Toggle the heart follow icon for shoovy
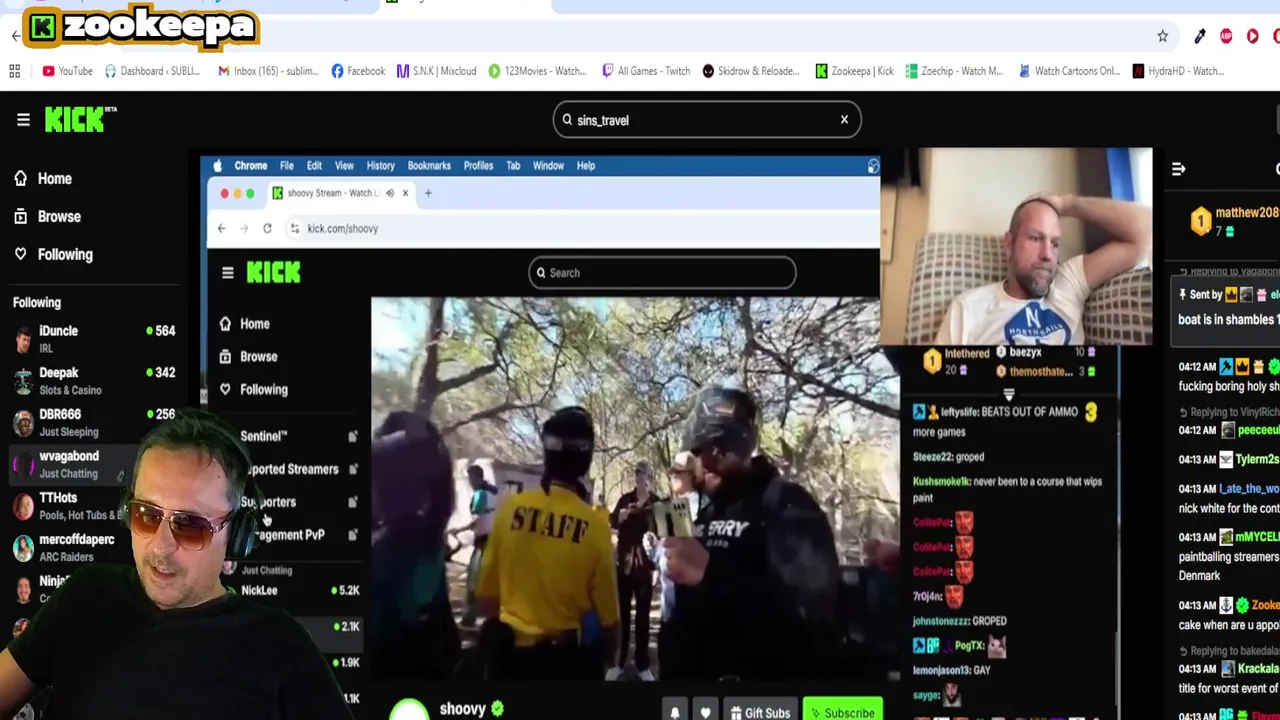The width and height of the screenshot is (1280, 720). coord(706,712)
